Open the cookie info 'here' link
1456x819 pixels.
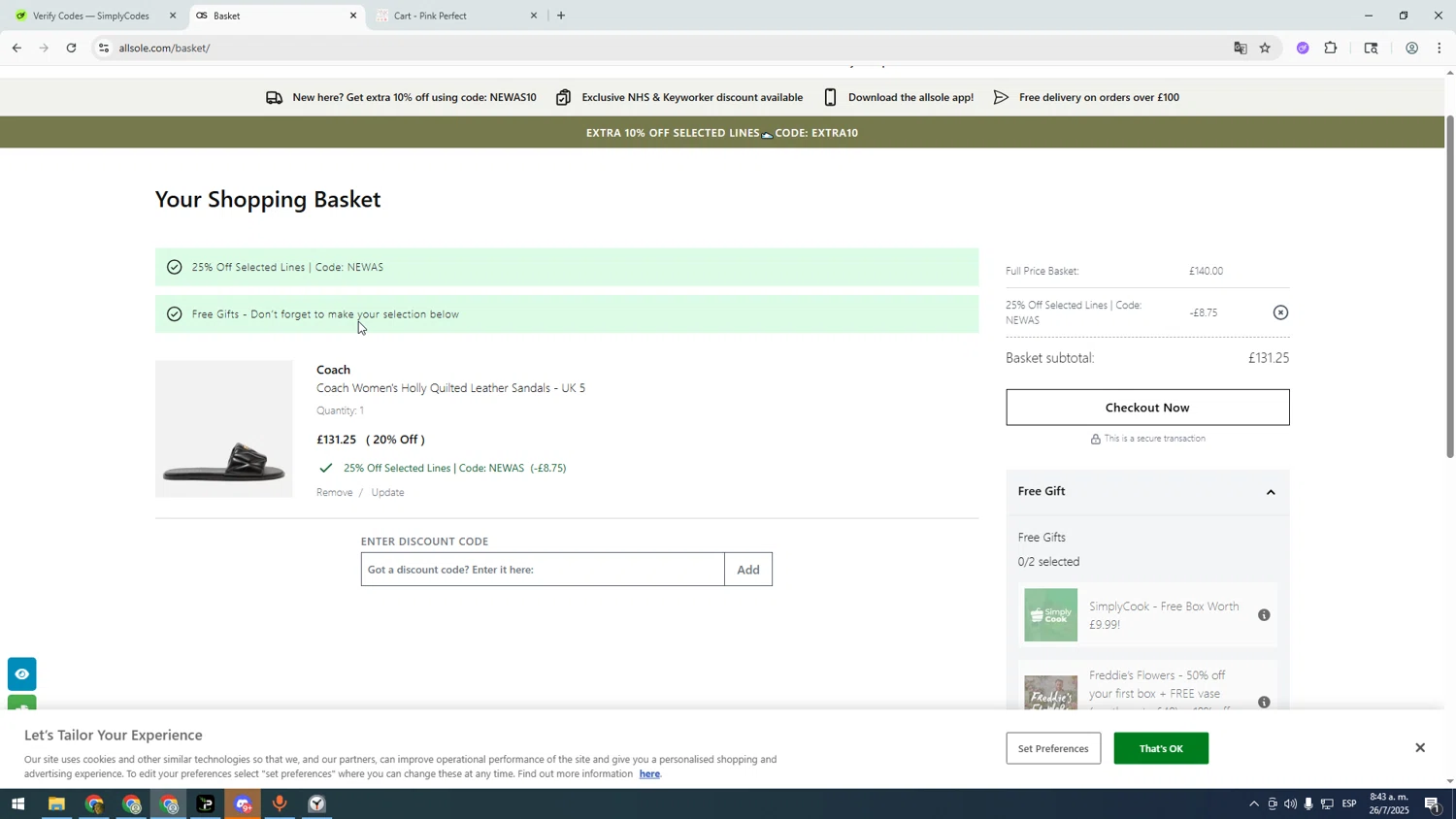tap(649, 774)
